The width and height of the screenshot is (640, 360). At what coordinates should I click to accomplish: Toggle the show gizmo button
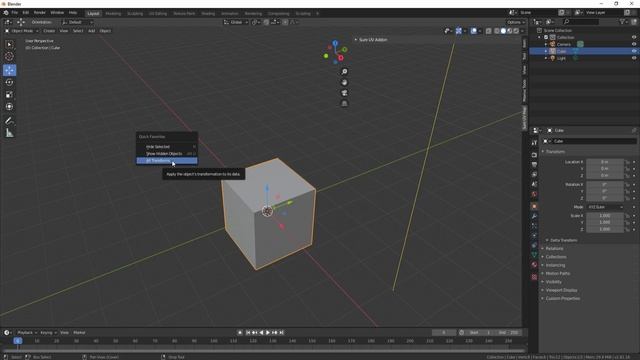point(459,31)
